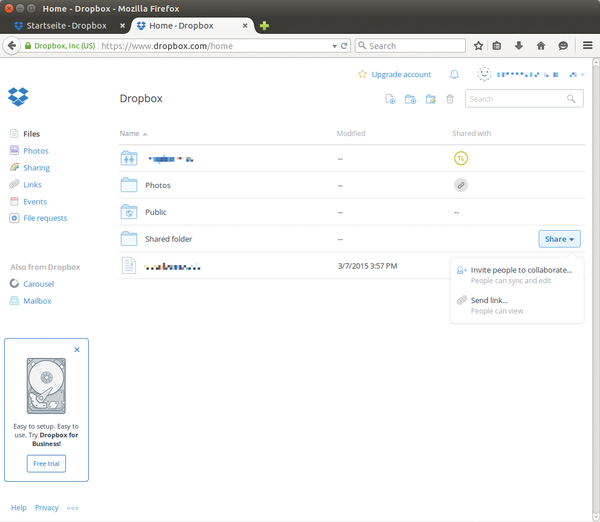This screenshot has width=600, height=522.
Task: Close the Home - Dropbox tab
Action: click(x=245, y=26)
